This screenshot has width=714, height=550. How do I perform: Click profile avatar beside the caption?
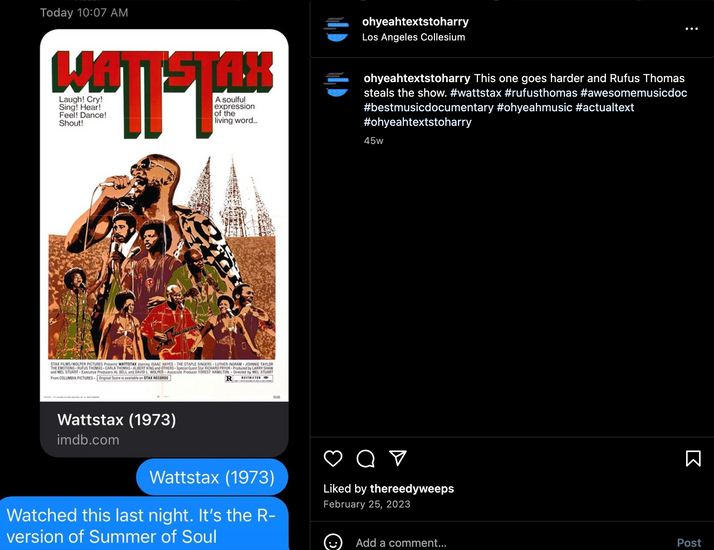[x=337, y=84]
